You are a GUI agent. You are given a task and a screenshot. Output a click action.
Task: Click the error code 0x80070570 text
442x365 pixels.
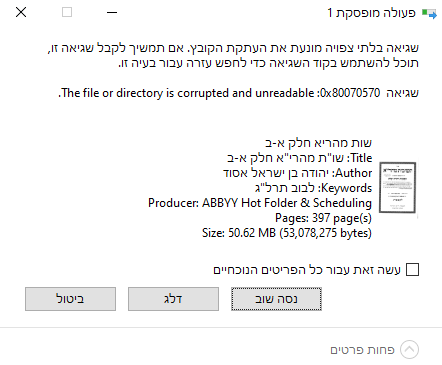[350, 93]
